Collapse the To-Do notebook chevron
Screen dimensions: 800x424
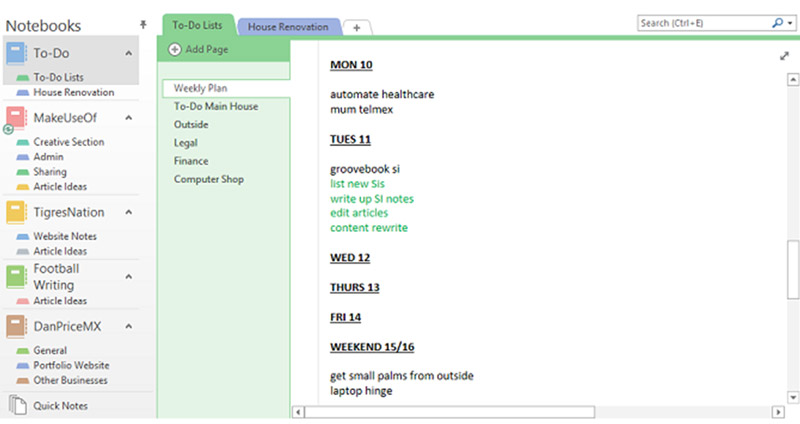[129, 53]
